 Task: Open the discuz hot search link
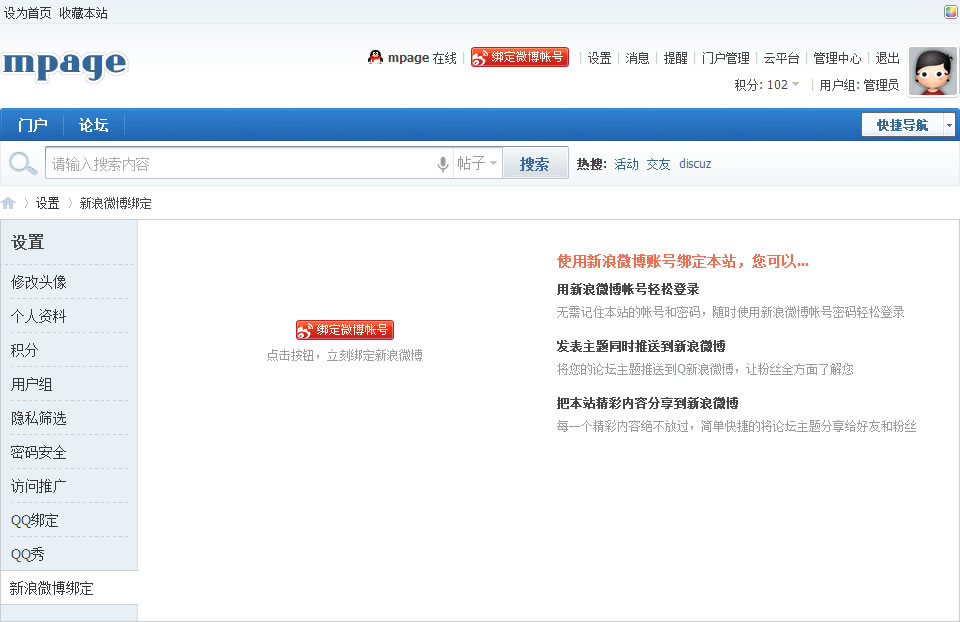(x=695, y=163)
